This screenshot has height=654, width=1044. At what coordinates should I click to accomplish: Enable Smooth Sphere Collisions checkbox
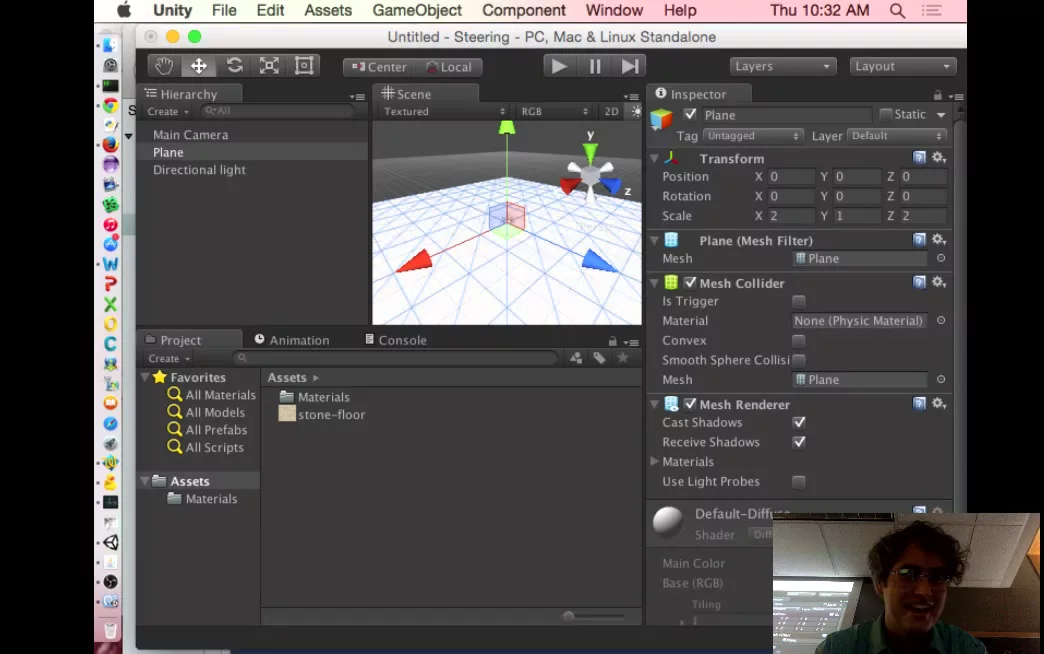point(799,360)
